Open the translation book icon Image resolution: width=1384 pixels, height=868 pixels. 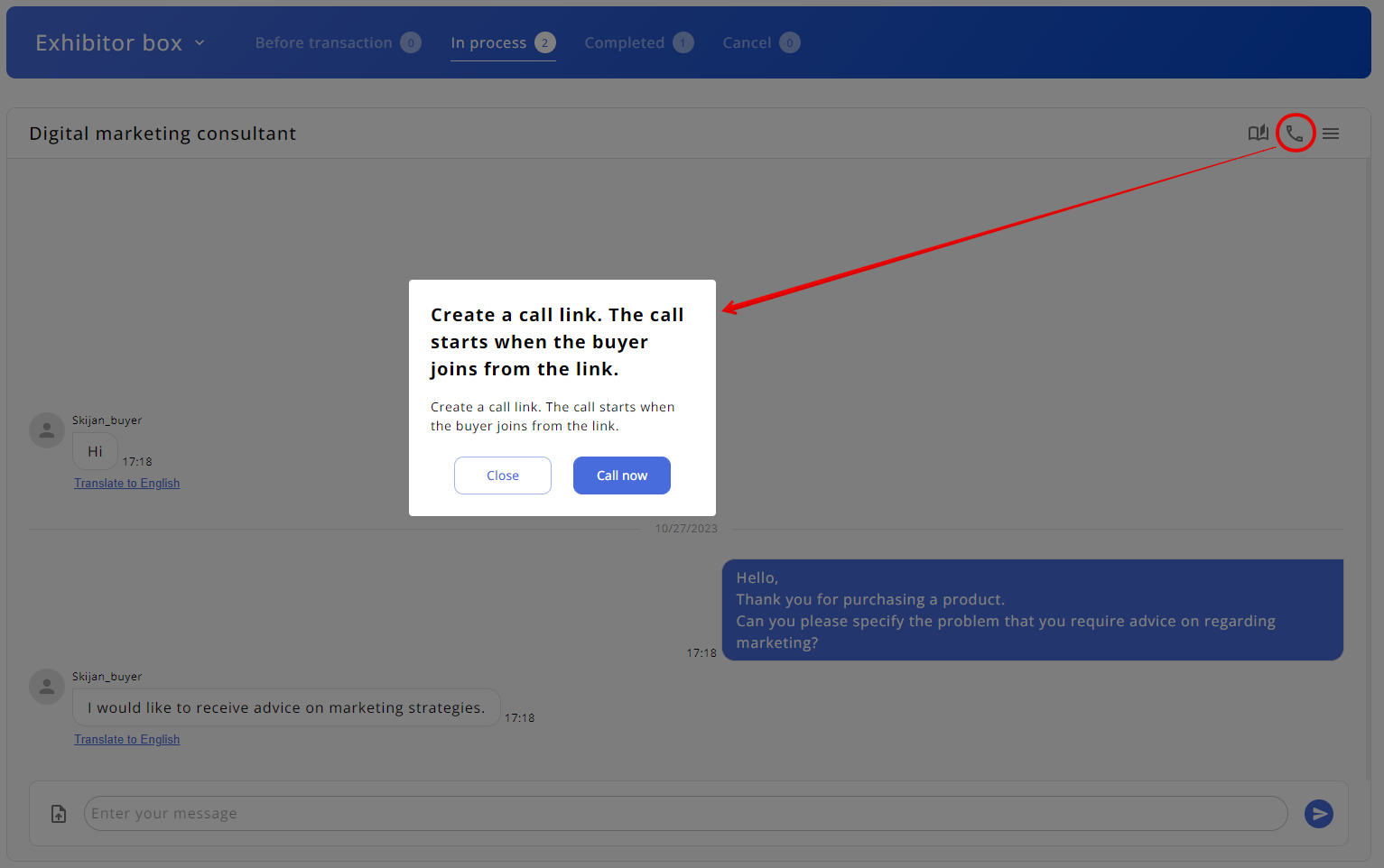(x=1259, y=134)
